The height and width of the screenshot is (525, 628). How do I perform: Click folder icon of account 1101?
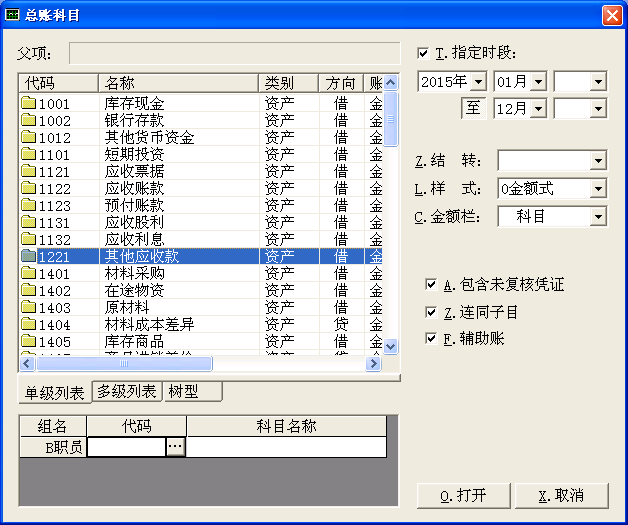click(x=28, y=154)
